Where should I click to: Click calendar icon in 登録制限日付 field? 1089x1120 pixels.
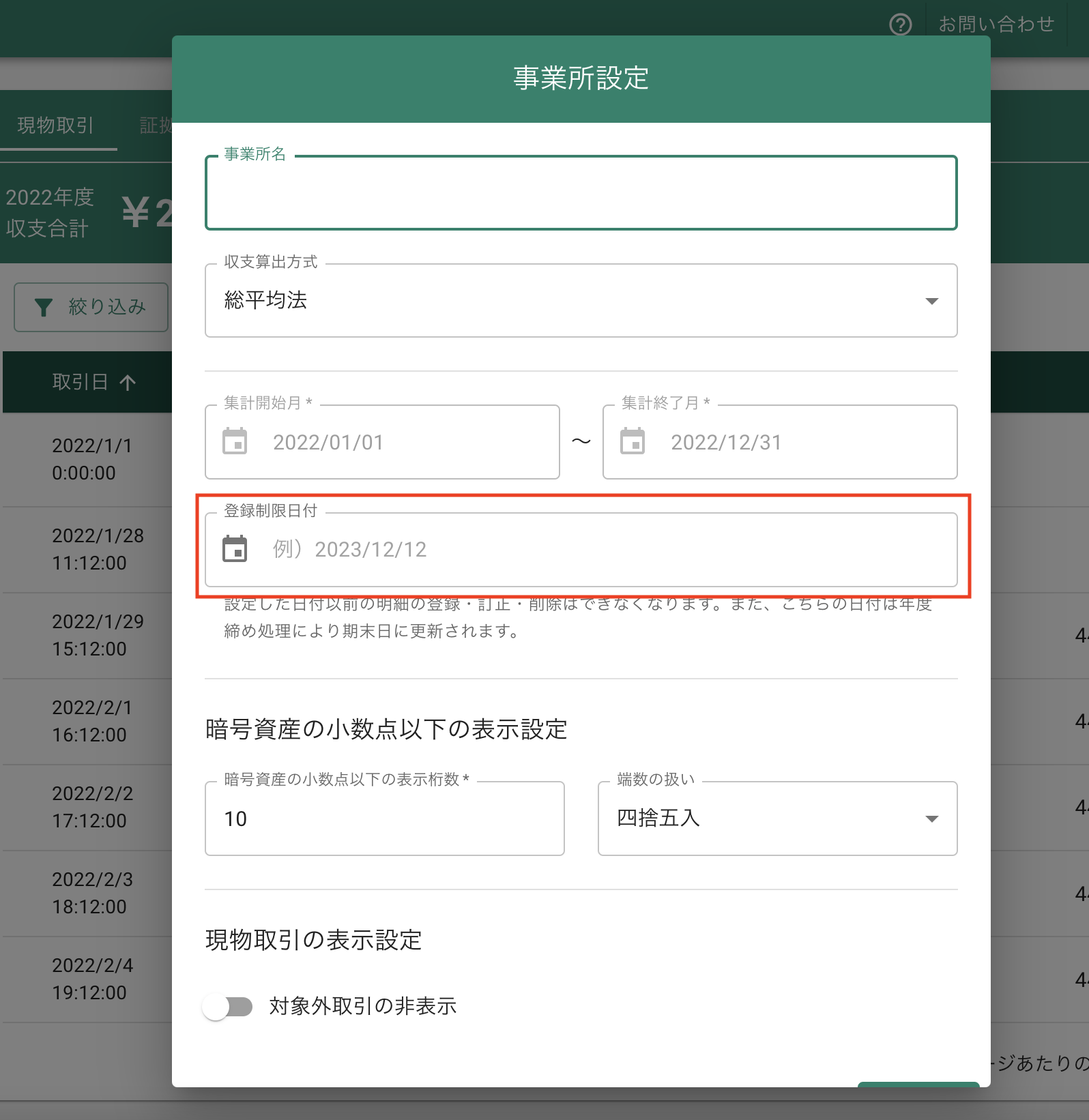[x=235, y=549]
